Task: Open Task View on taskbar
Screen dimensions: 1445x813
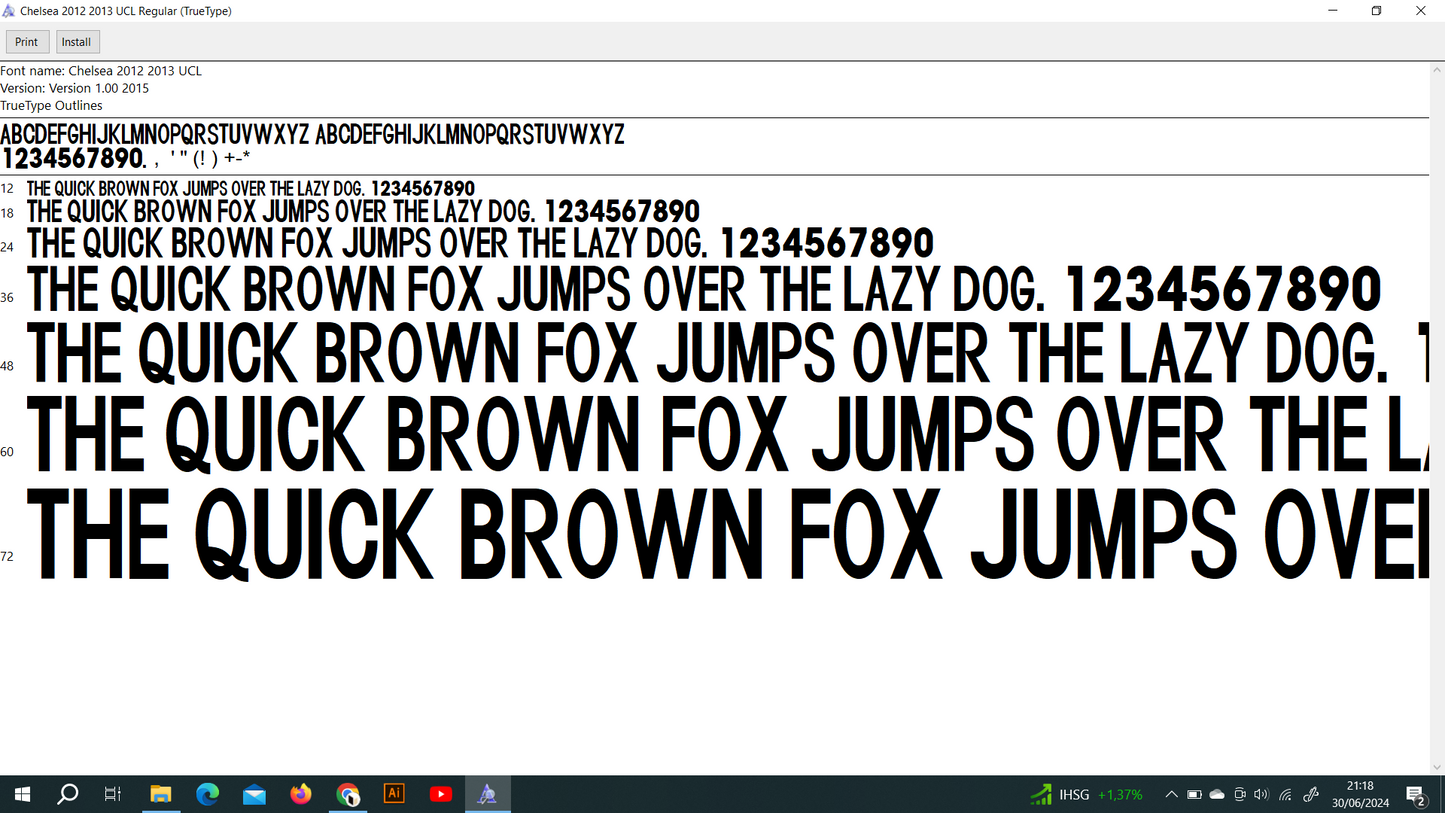Action: (x=113, y=794)
